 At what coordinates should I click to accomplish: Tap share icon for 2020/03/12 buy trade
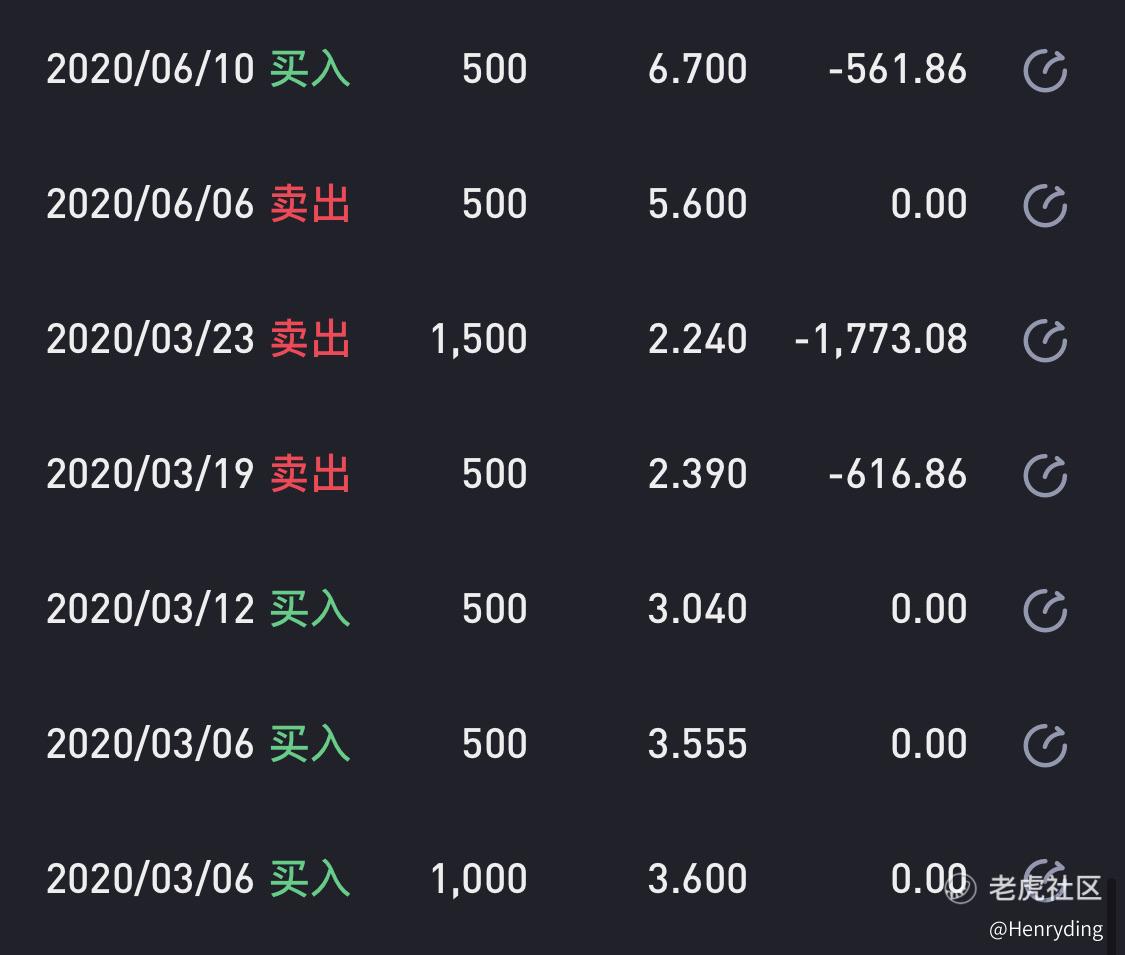point(1045,610)
